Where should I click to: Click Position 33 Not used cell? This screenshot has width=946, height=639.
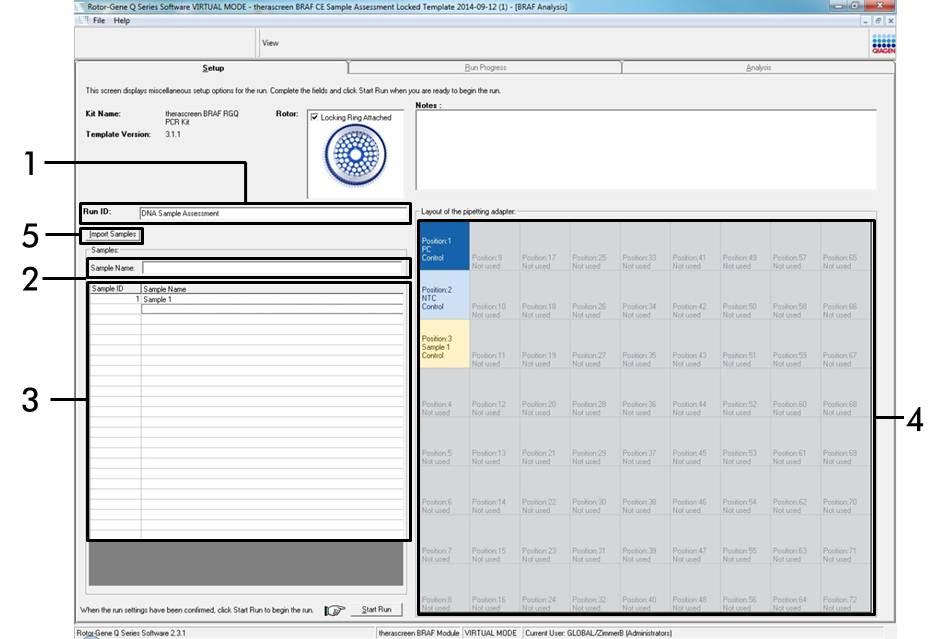point(645,246)
